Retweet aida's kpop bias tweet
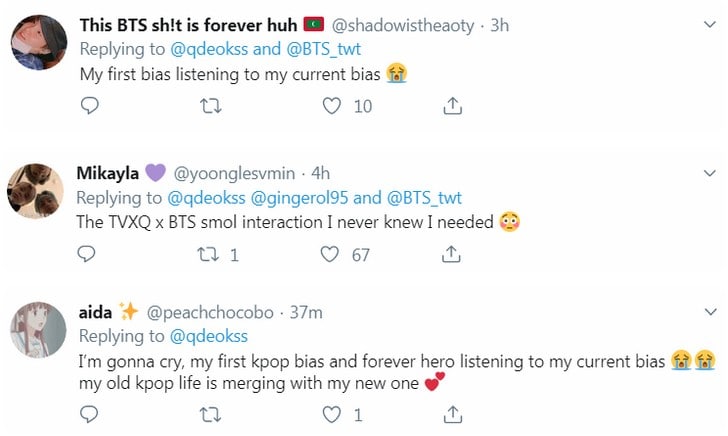The width and height of the screenshot is (728, 436). click(210, 414)
